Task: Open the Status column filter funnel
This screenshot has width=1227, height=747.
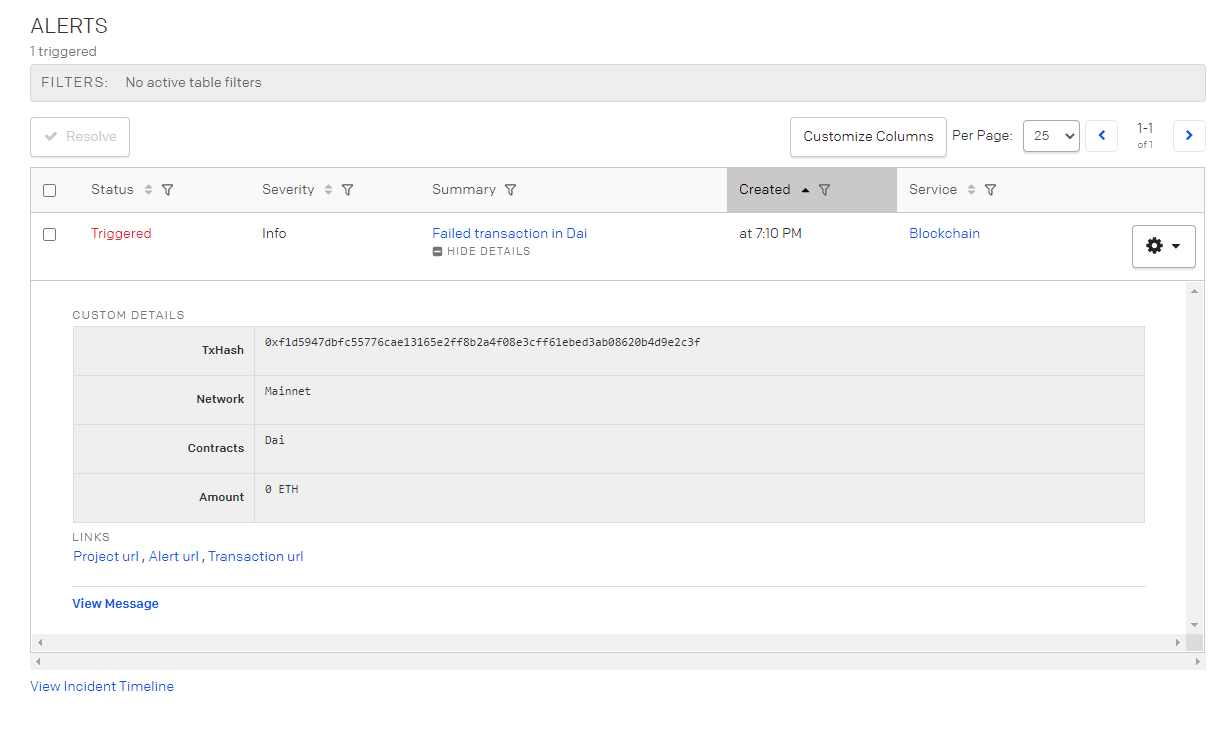Action: coord(168,190)
